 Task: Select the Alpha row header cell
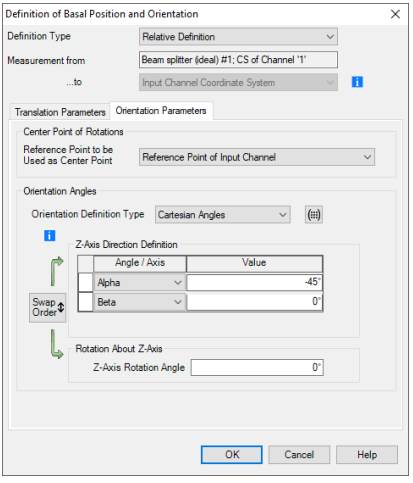85,283
